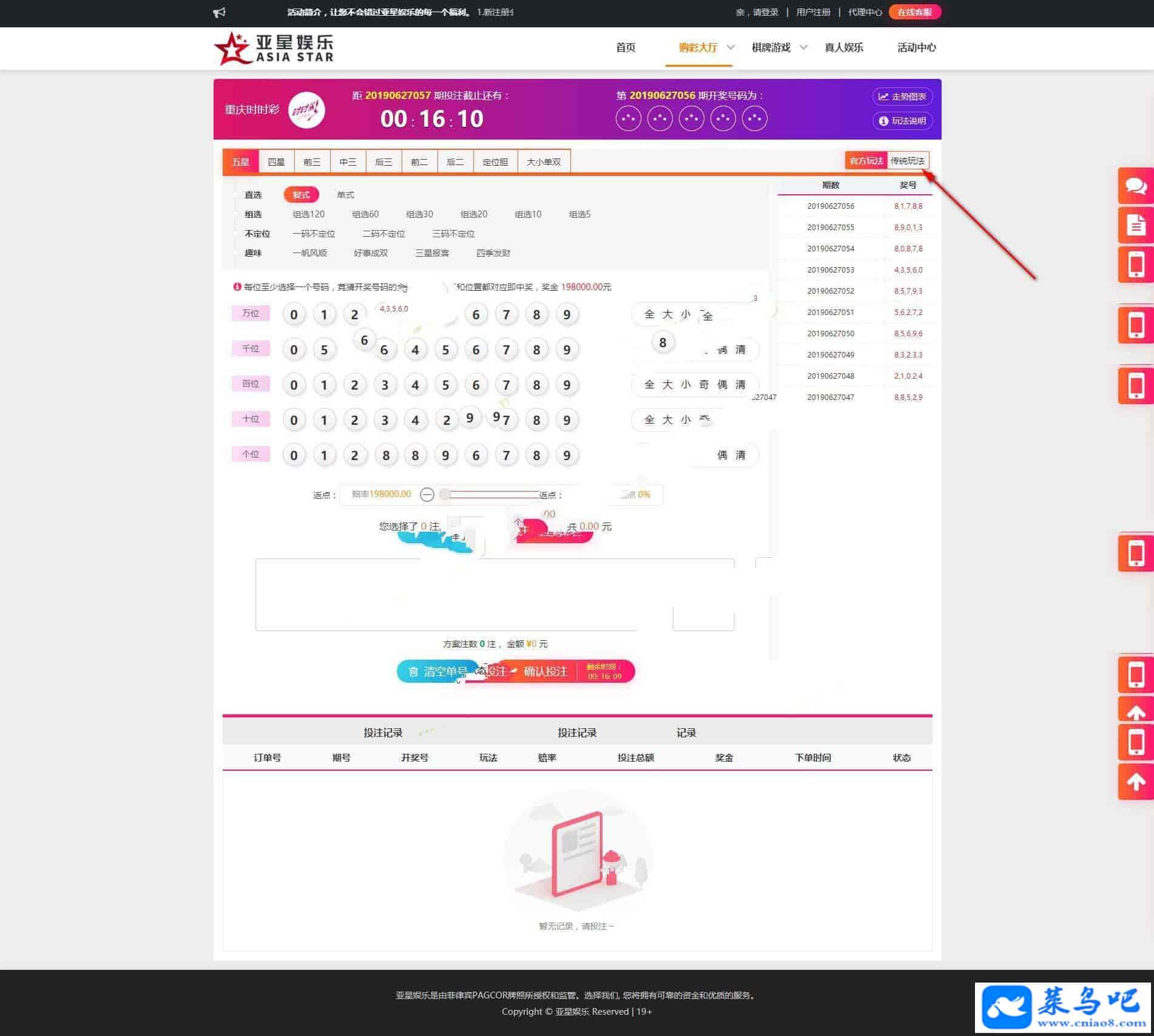Click history row 20190627052
Screen dimensions: 1154x1036
pos(855,291)
